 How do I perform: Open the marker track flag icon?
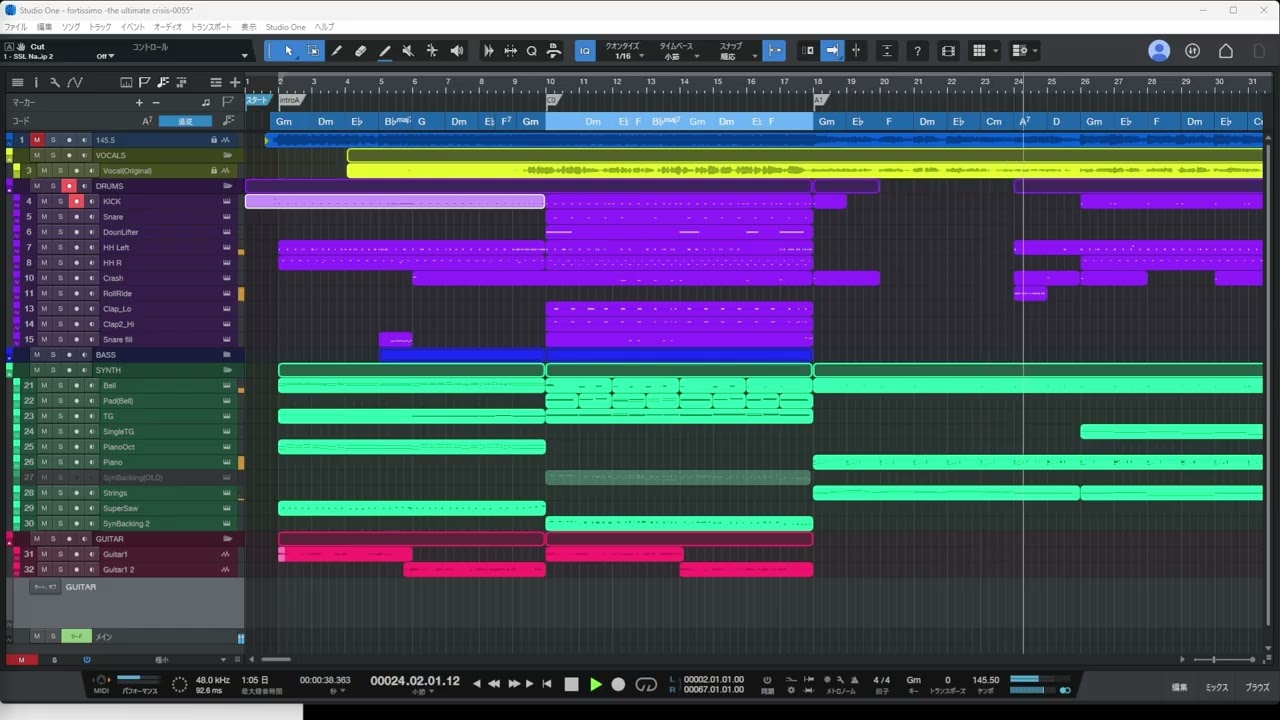click(x=230, y=102)
